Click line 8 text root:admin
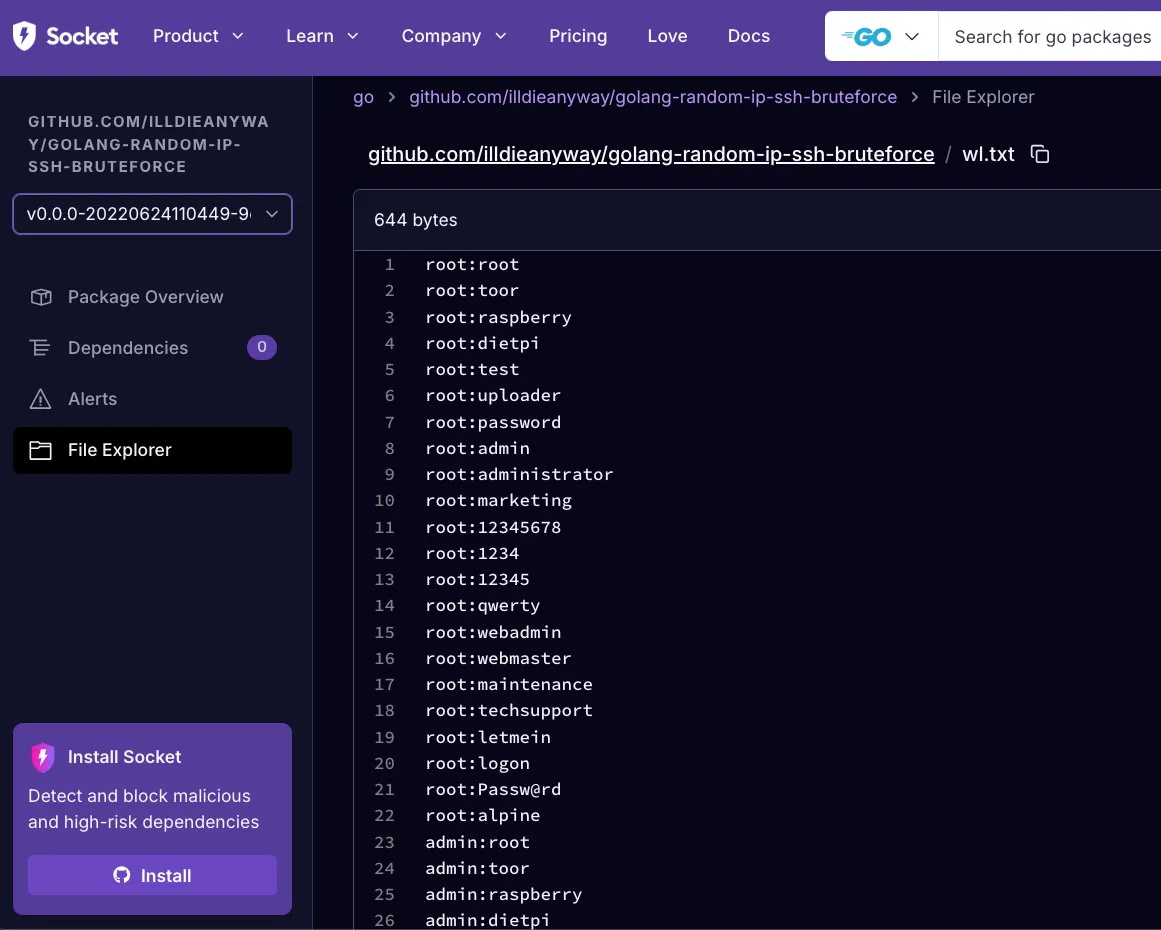 [x=478, y=448]
